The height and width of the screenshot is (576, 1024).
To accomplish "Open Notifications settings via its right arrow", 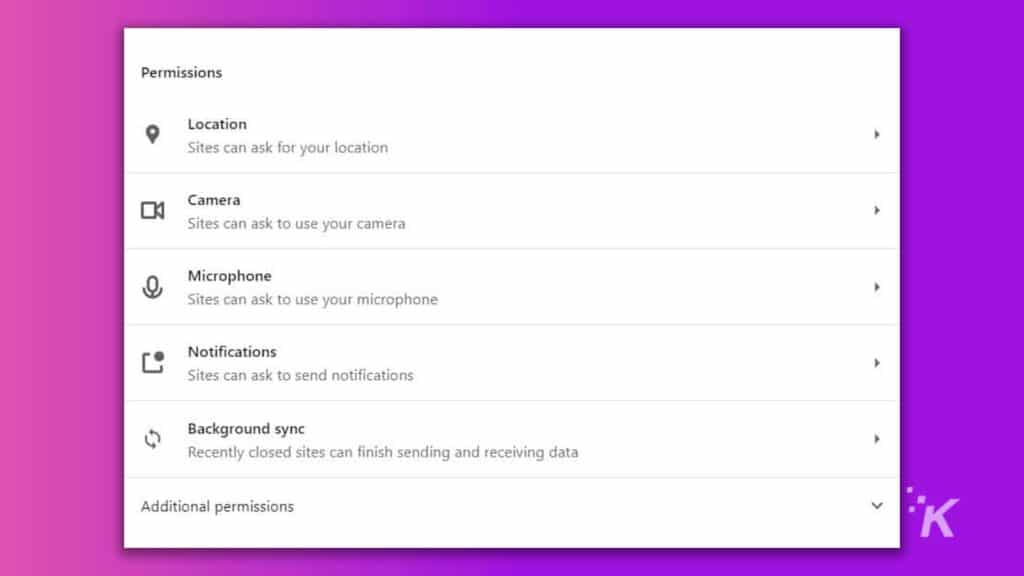I will [x=877, y=363].
